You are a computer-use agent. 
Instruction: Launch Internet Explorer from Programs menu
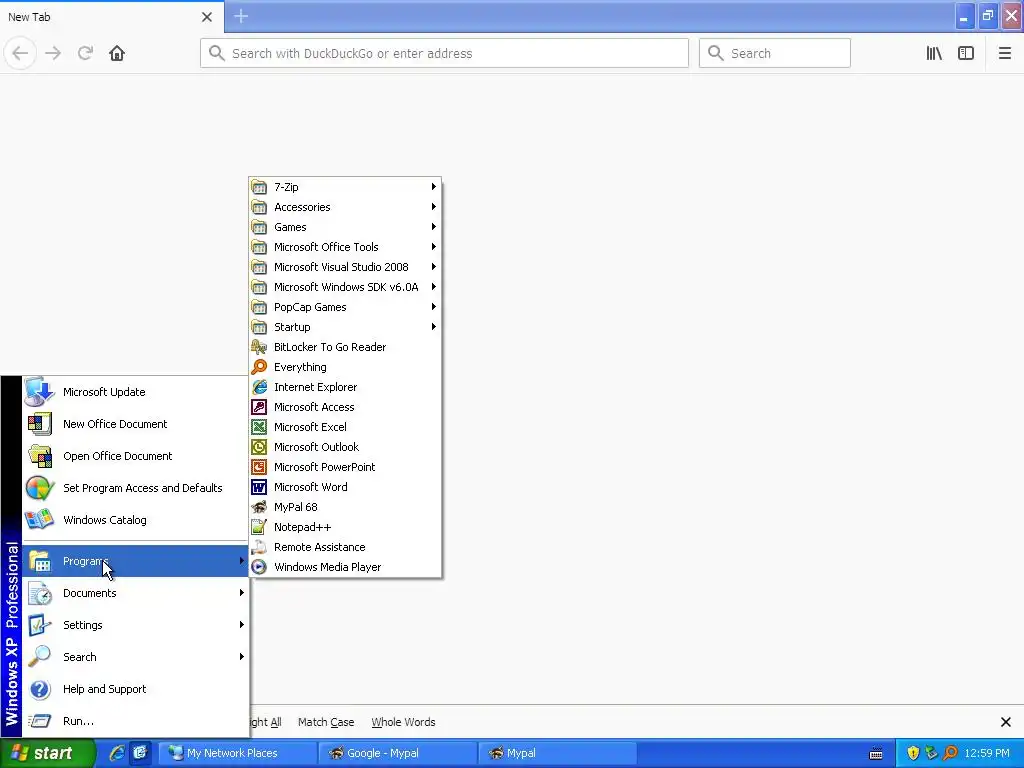tap(345, 387)
